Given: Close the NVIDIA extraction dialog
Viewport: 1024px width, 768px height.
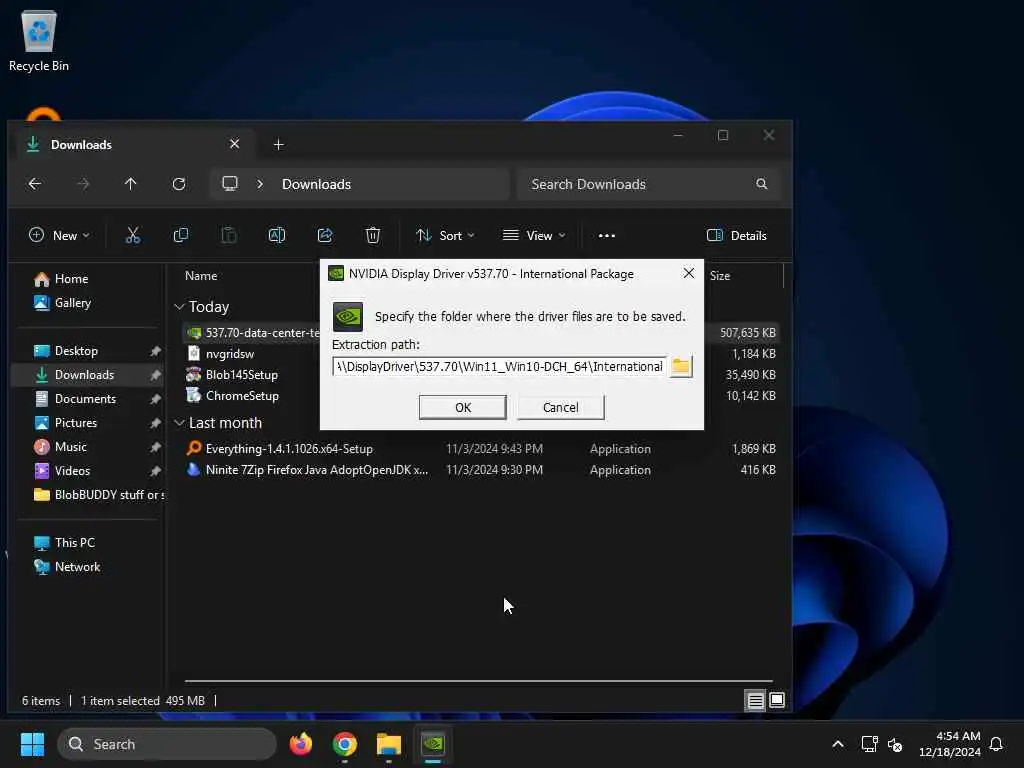Looking at the screenshot, I should (688, 273).
